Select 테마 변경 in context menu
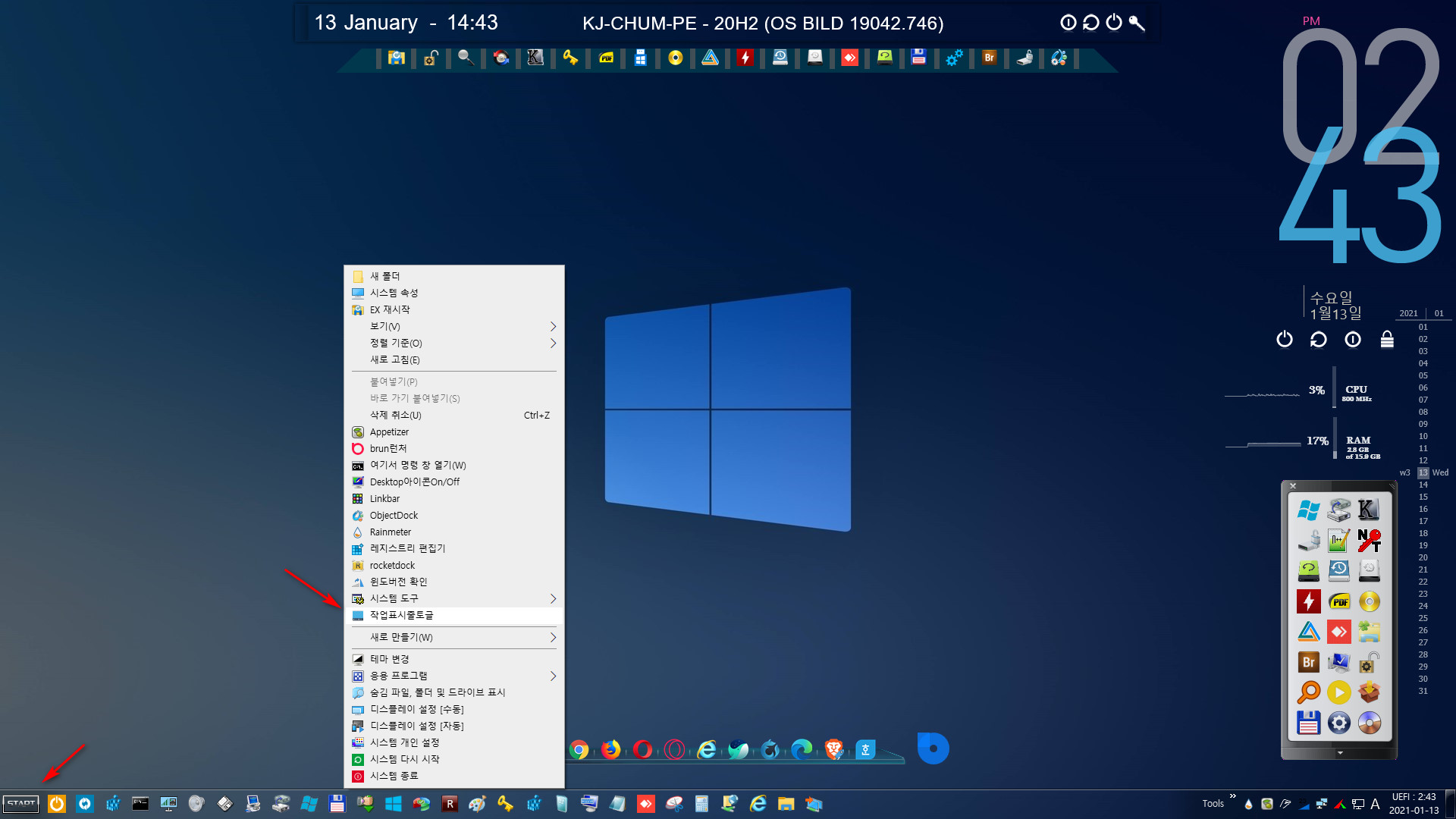 pyautogui.click(x=454, y=659)
